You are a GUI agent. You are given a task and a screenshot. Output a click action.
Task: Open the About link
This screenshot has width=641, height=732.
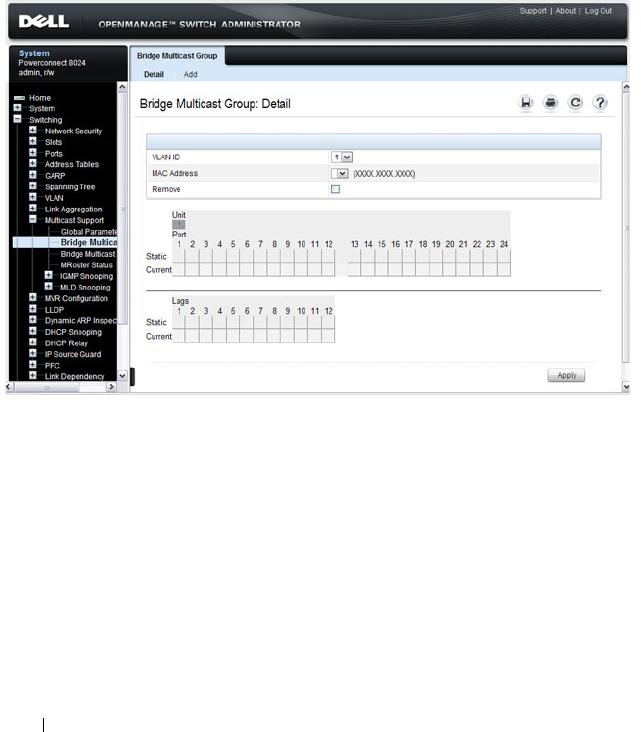point(565,11)
